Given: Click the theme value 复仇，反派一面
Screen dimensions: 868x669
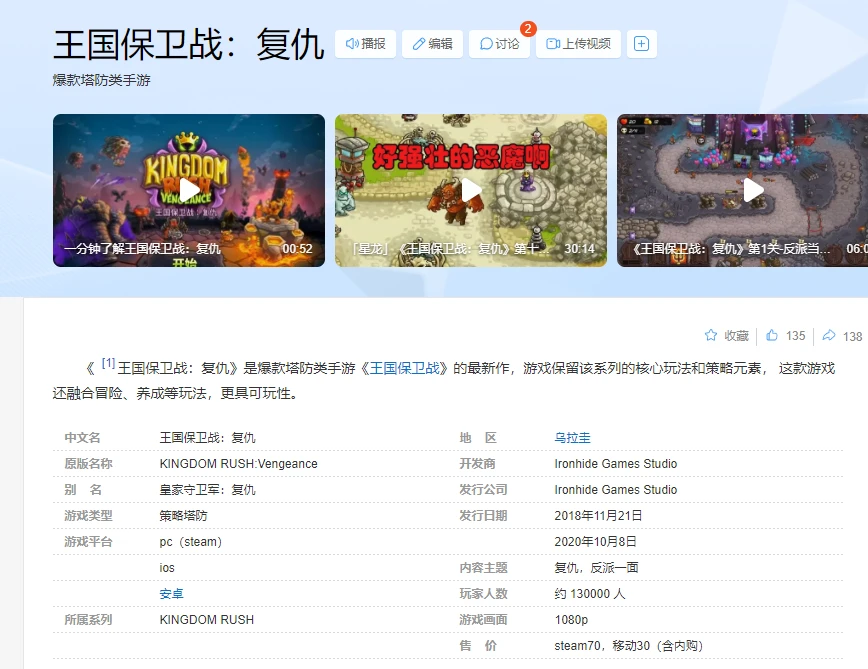Looking at the screenshot, I should coord(597,568).
